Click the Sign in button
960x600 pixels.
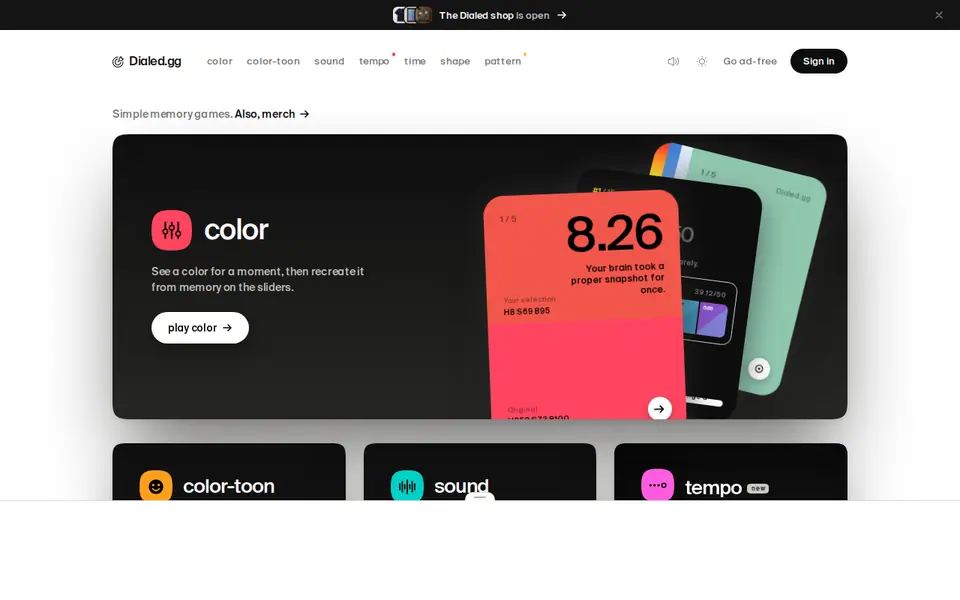[x=819, y=61]
